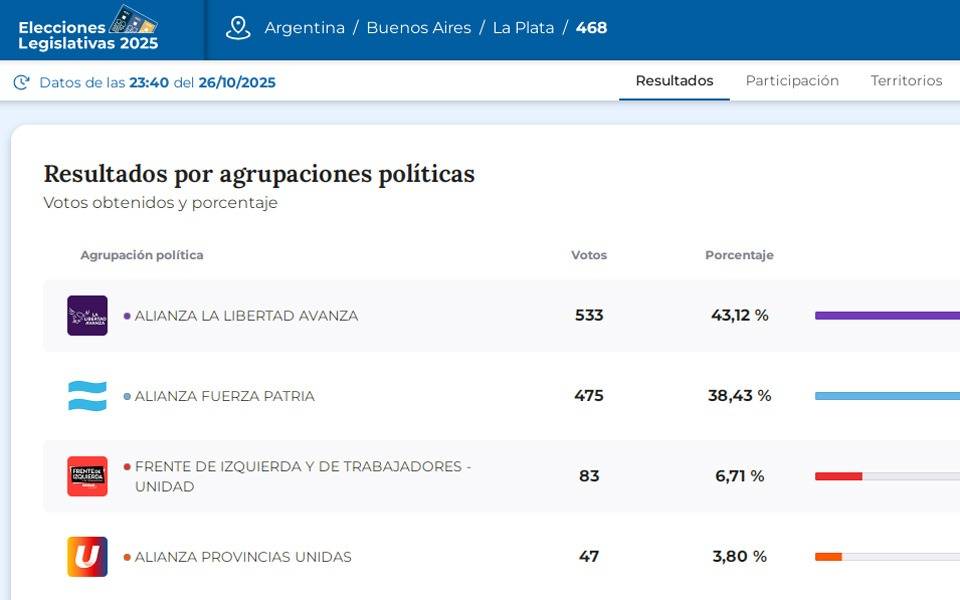This screenshot has height=600, width=960.
Task: Click the location pin icon
Action: pyautogui.click(x=238, y=28)
